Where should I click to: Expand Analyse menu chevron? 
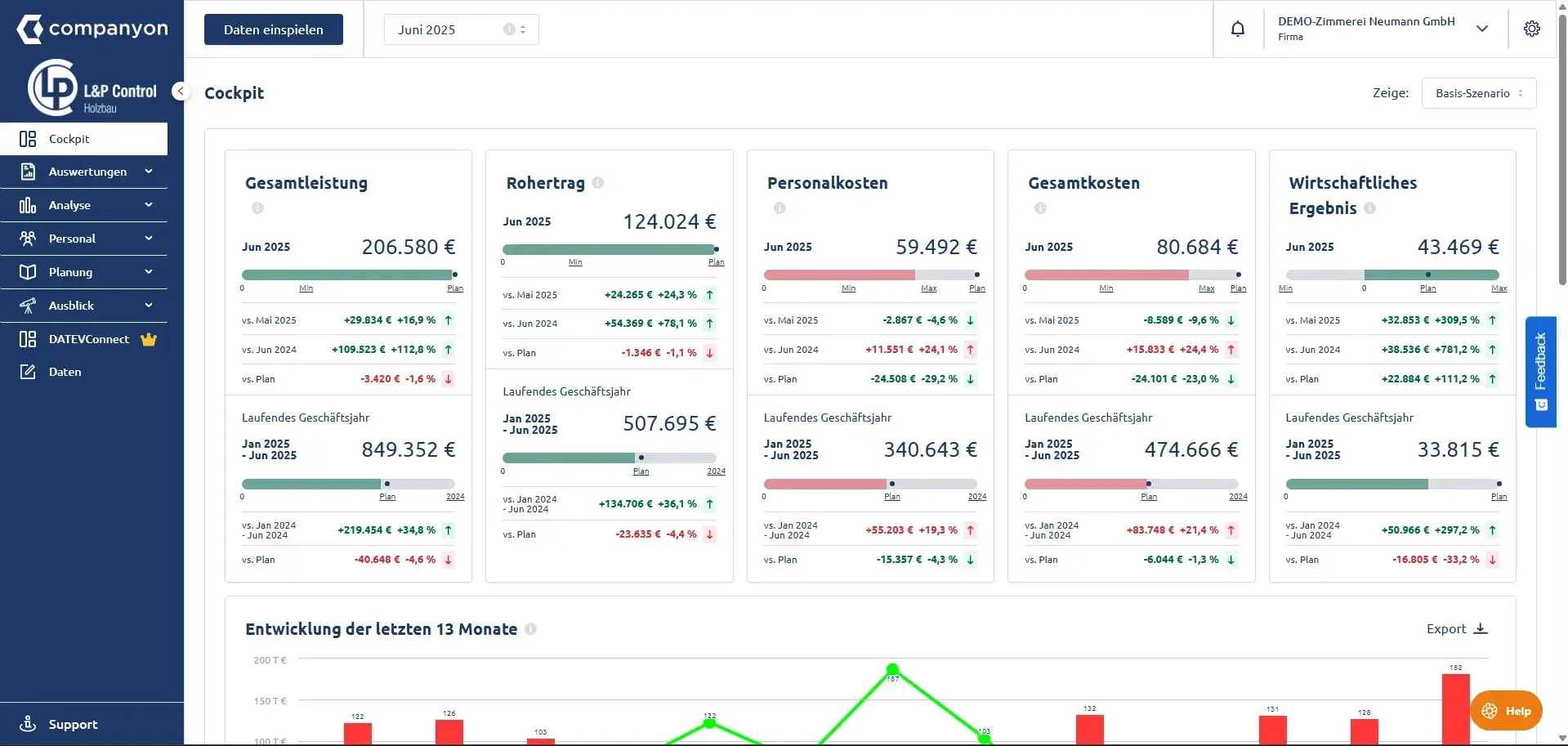tap(149, 205)
